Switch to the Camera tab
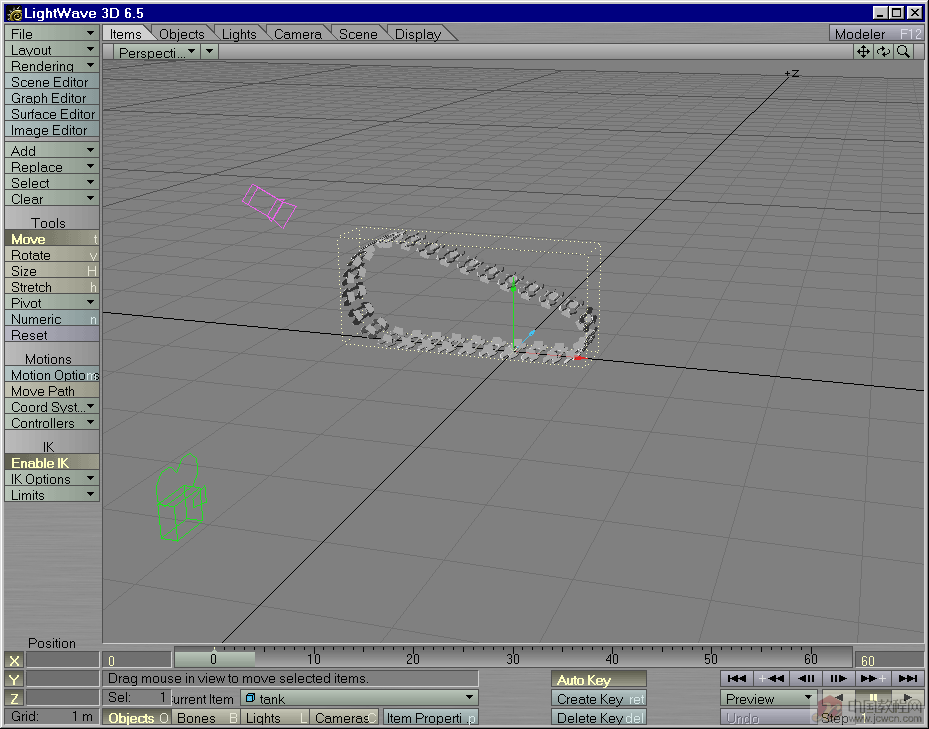The width and height of the screenshot is (929, 729). tap(297, 34)
